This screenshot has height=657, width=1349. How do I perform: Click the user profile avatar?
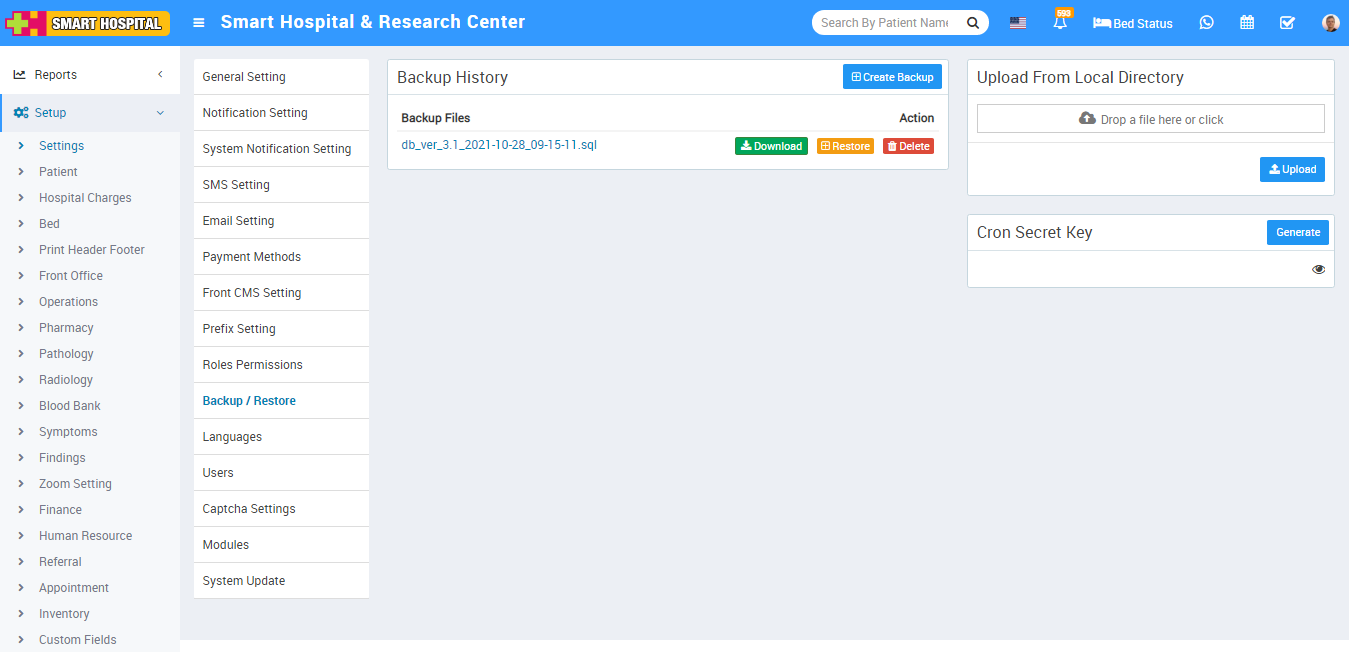pos(1330,22)
